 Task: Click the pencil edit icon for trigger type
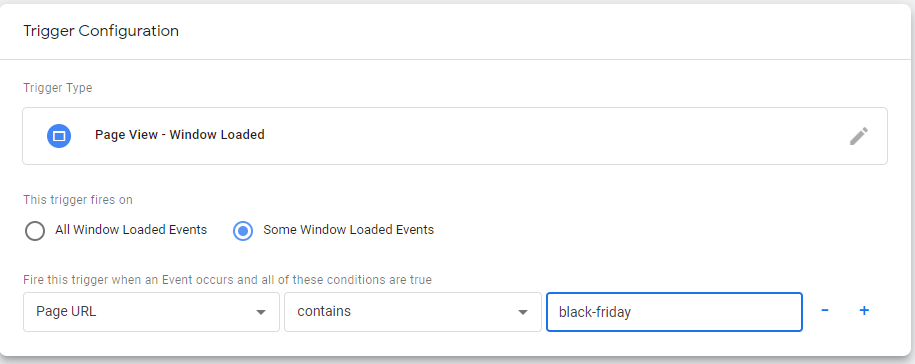click(858, 136)
